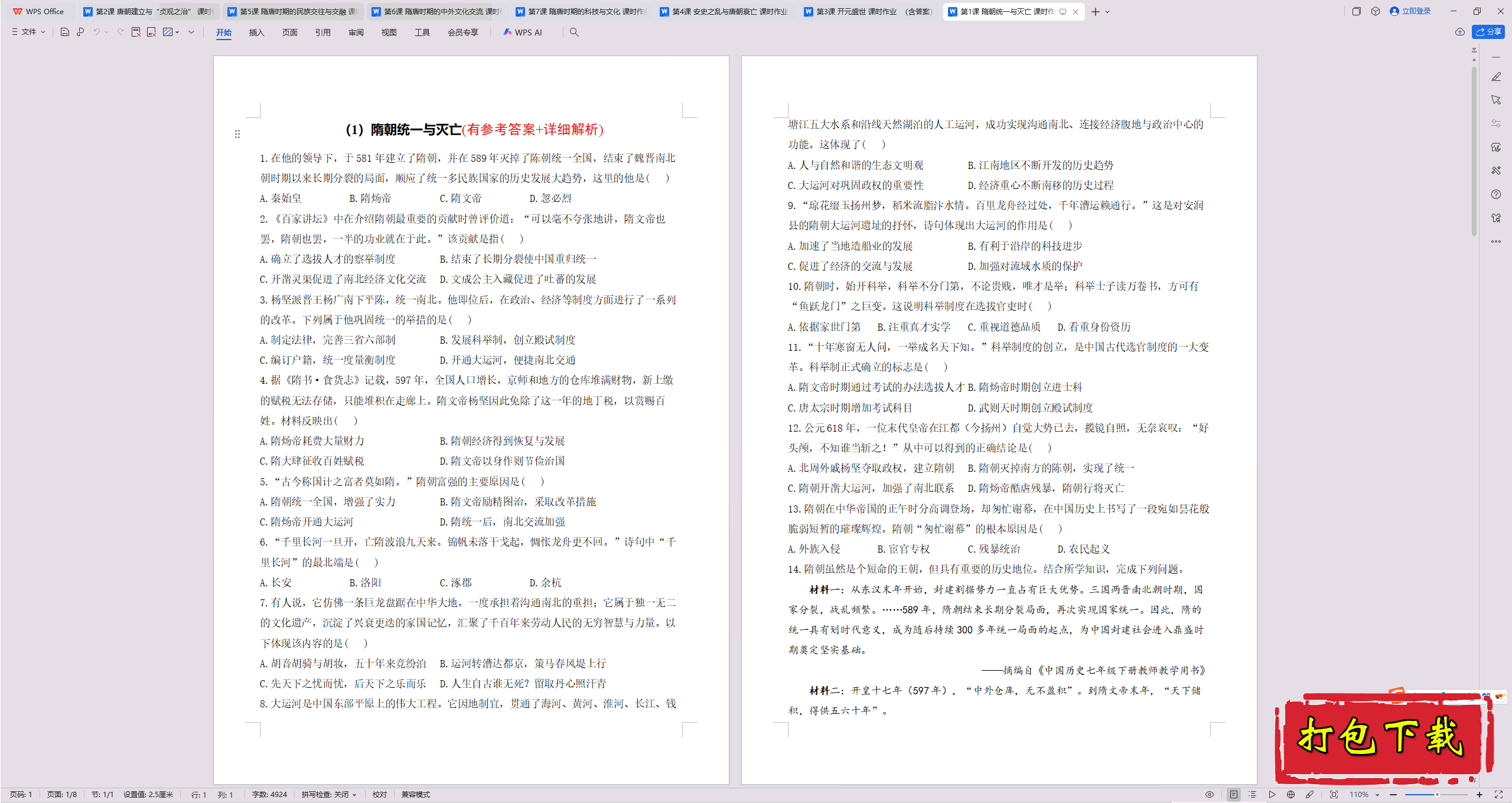This screenshot has height=803, width=1512.
Task: Open the 会员专享 ribbon tab
Action: (x=462, y=32)
